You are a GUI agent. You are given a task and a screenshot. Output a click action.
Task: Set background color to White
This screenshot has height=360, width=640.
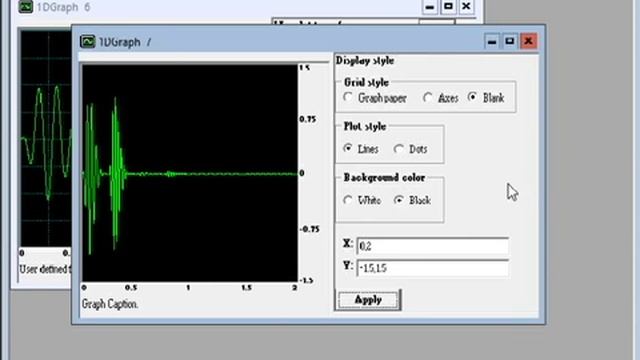coord(348,200)
